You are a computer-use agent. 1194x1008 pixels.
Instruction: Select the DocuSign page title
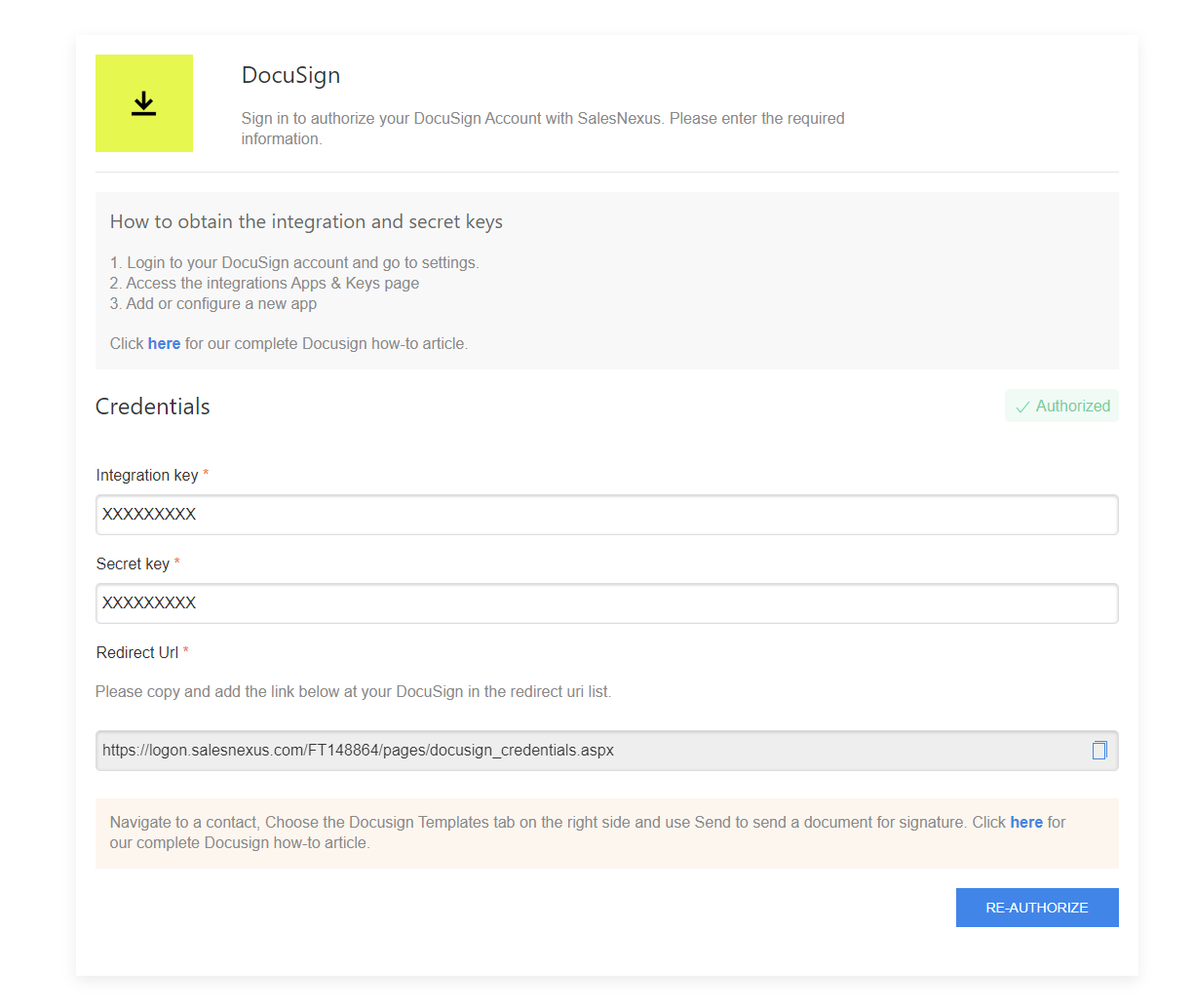click(x=290, y=75)
